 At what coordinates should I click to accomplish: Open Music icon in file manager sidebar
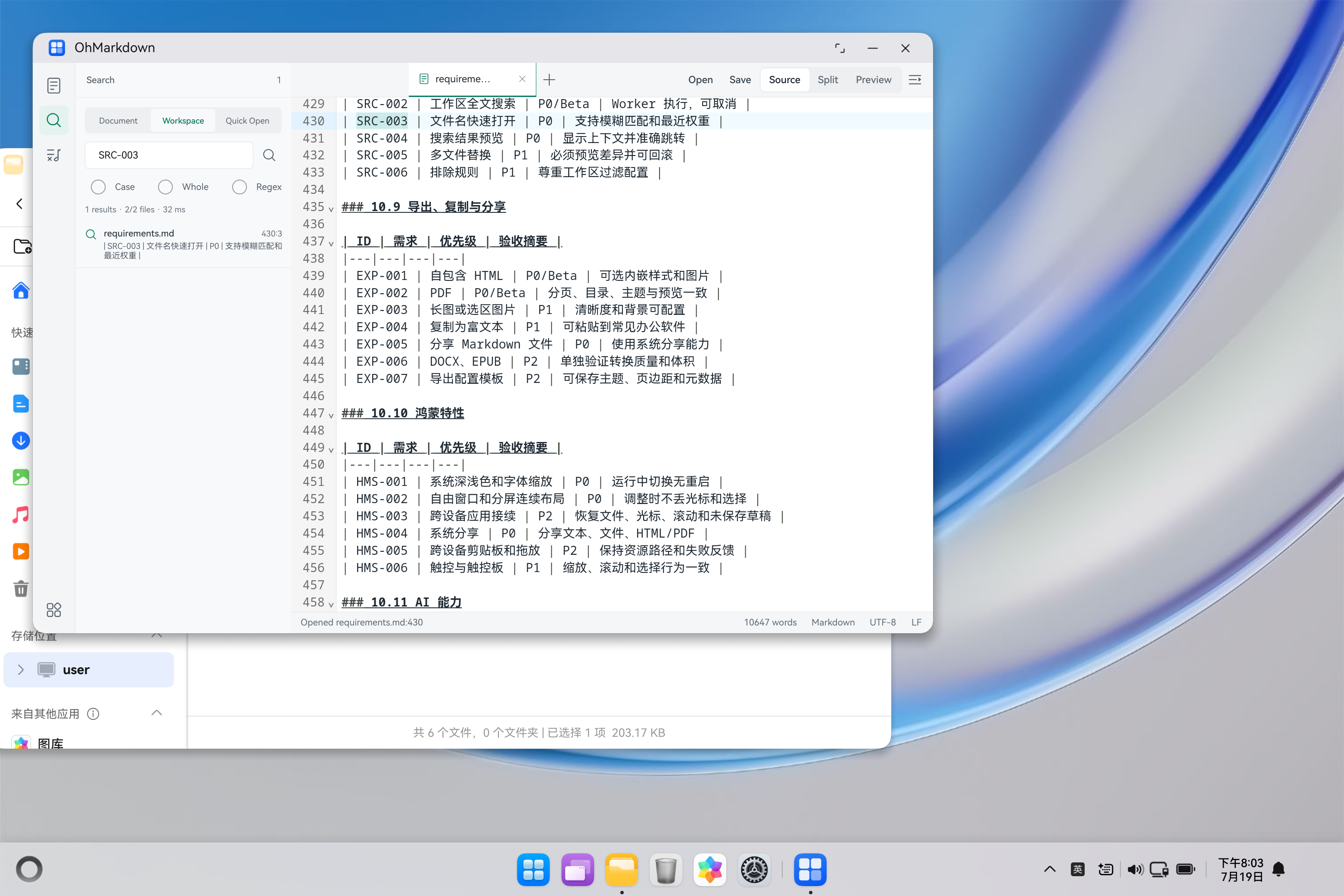click(21, 515)
